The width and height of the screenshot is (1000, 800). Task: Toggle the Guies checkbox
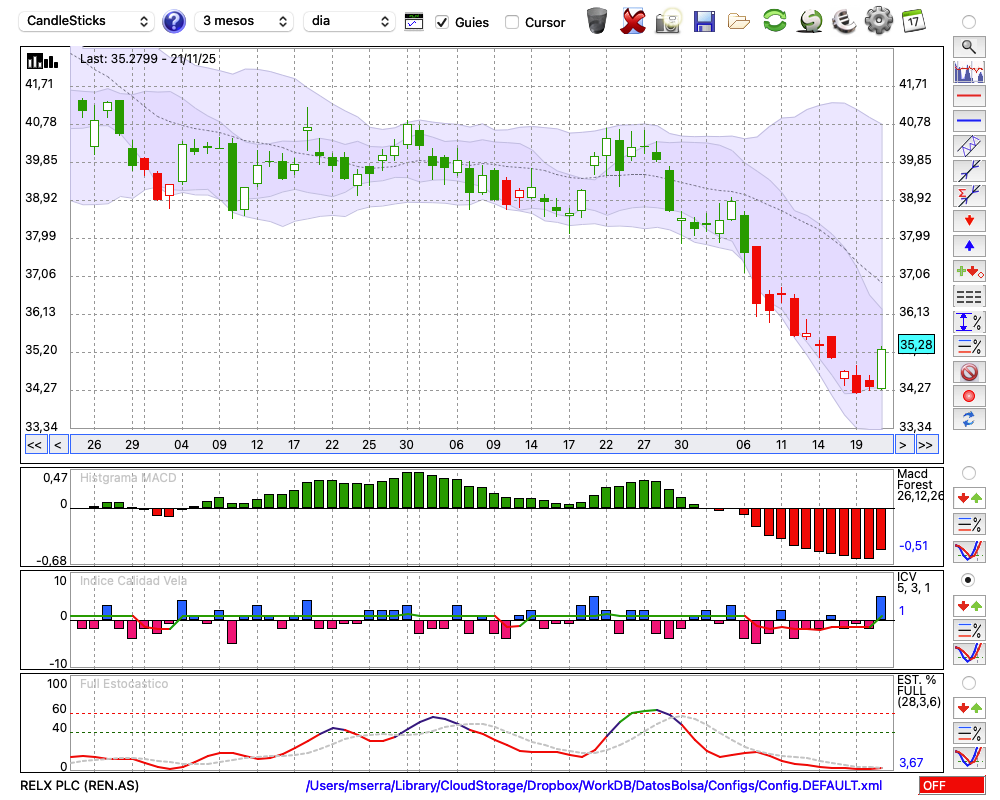[441, 22]
